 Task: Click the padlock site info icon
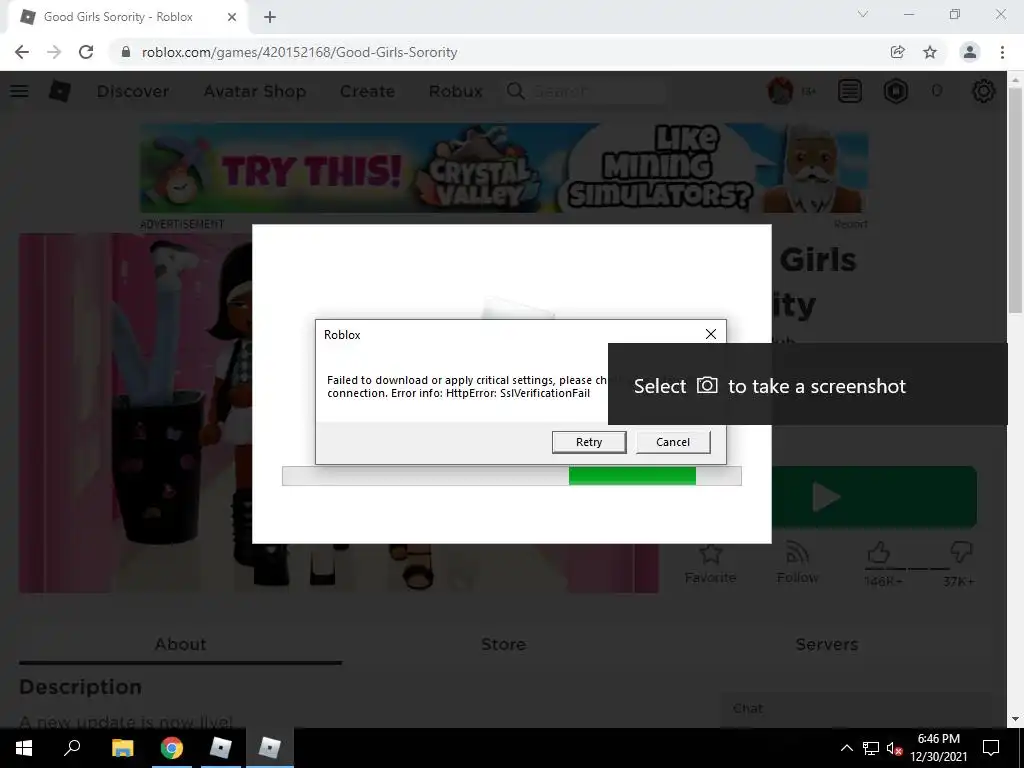[x=125, y=52]
